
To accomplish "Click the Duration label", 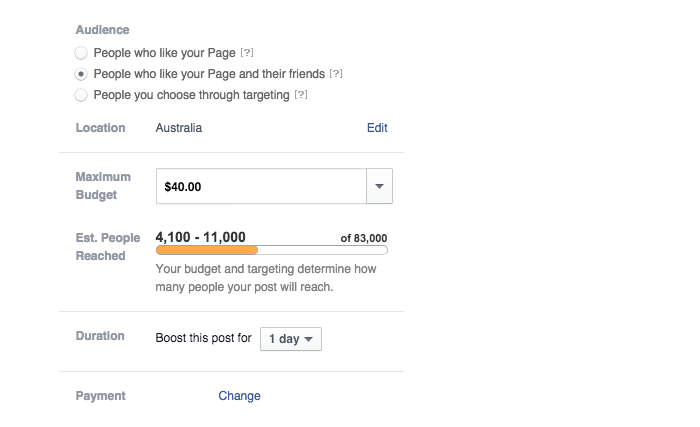I will pyautogui.click(x=100, y=336).
